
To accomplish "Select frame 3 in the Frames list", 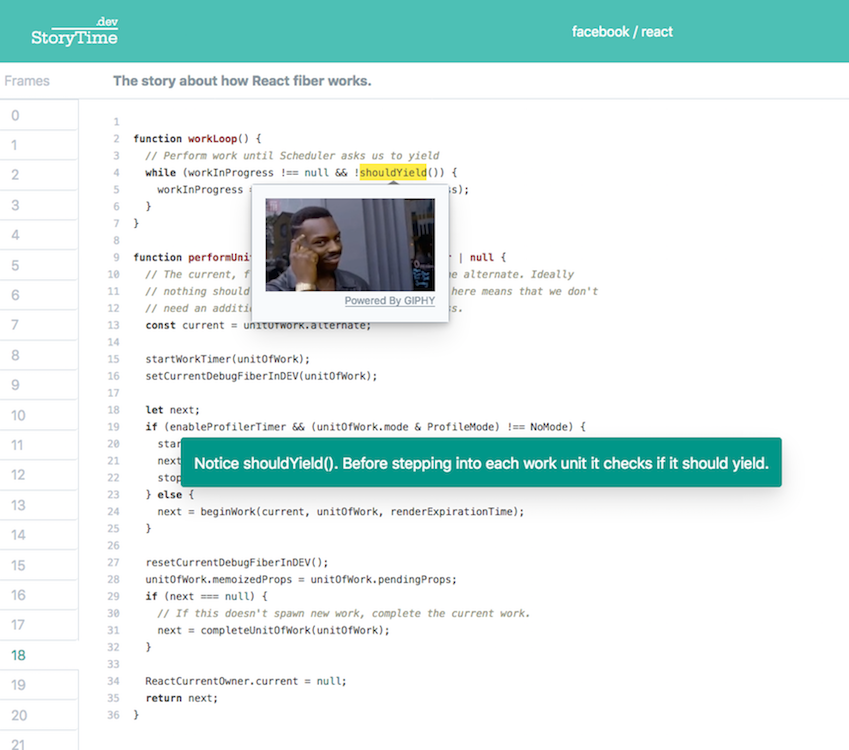I will [39, 205].
